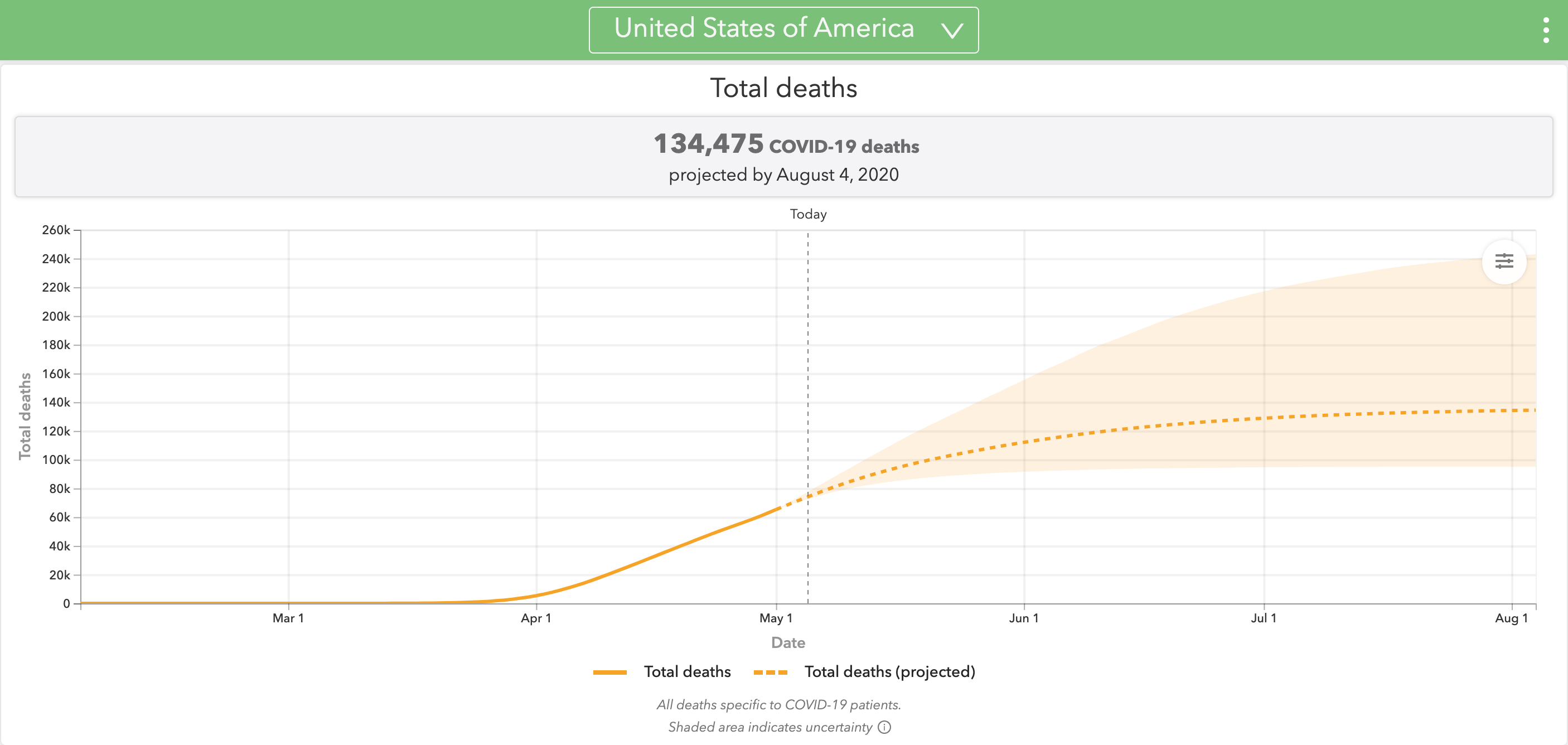
Task: Click the info icon beside uncertainty note
Action: click(x=884, y=727)
